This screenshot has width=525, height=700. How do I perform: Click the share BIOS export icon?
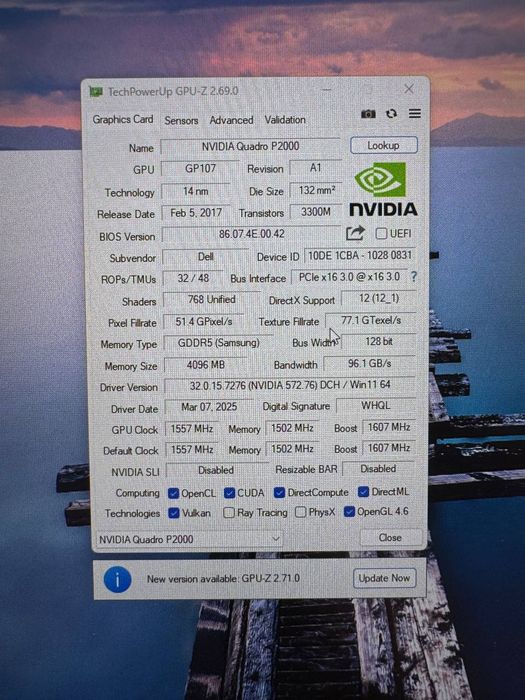click(355, 233)
